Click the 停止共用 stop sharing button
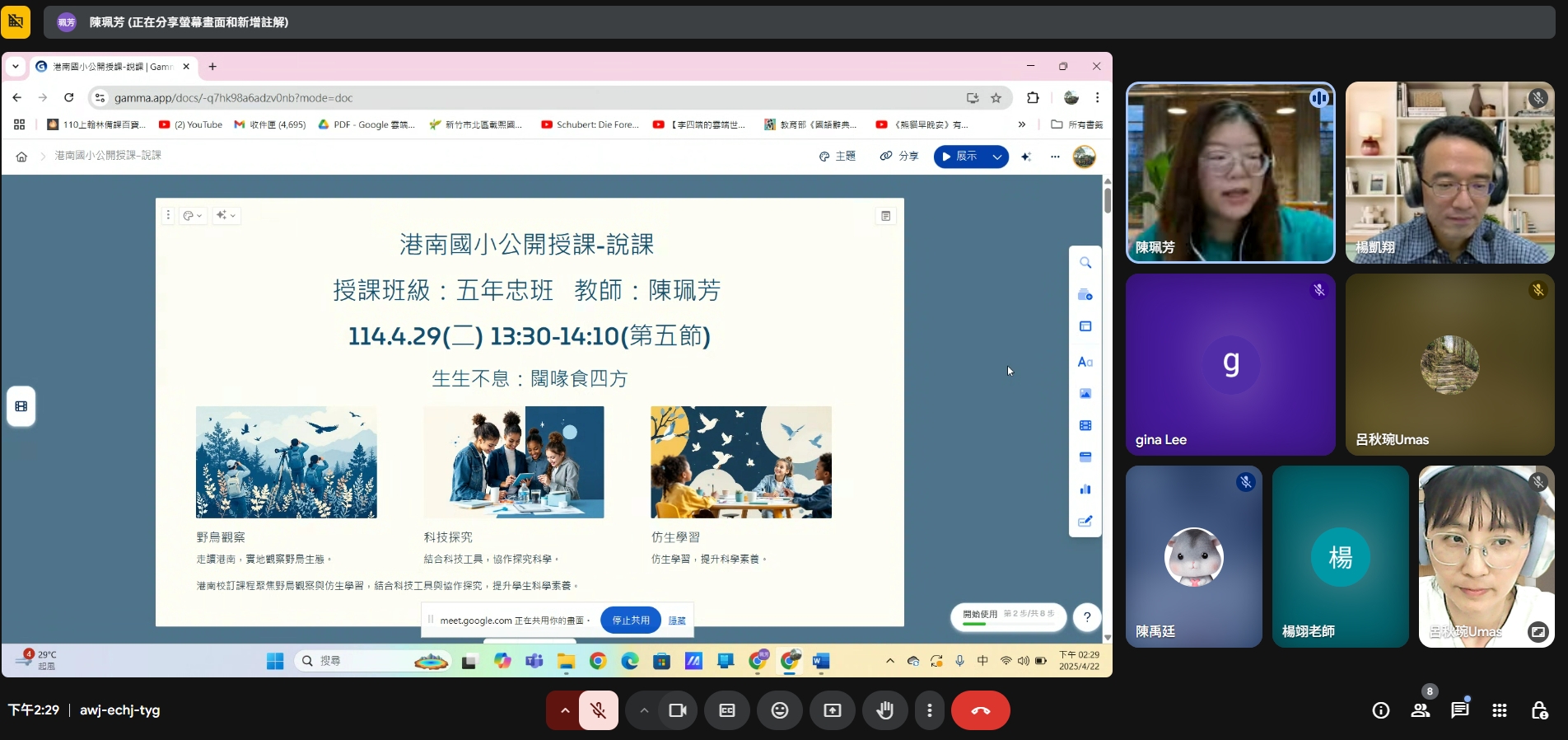This screenshot has height=740, width=1568. point(630,621)
